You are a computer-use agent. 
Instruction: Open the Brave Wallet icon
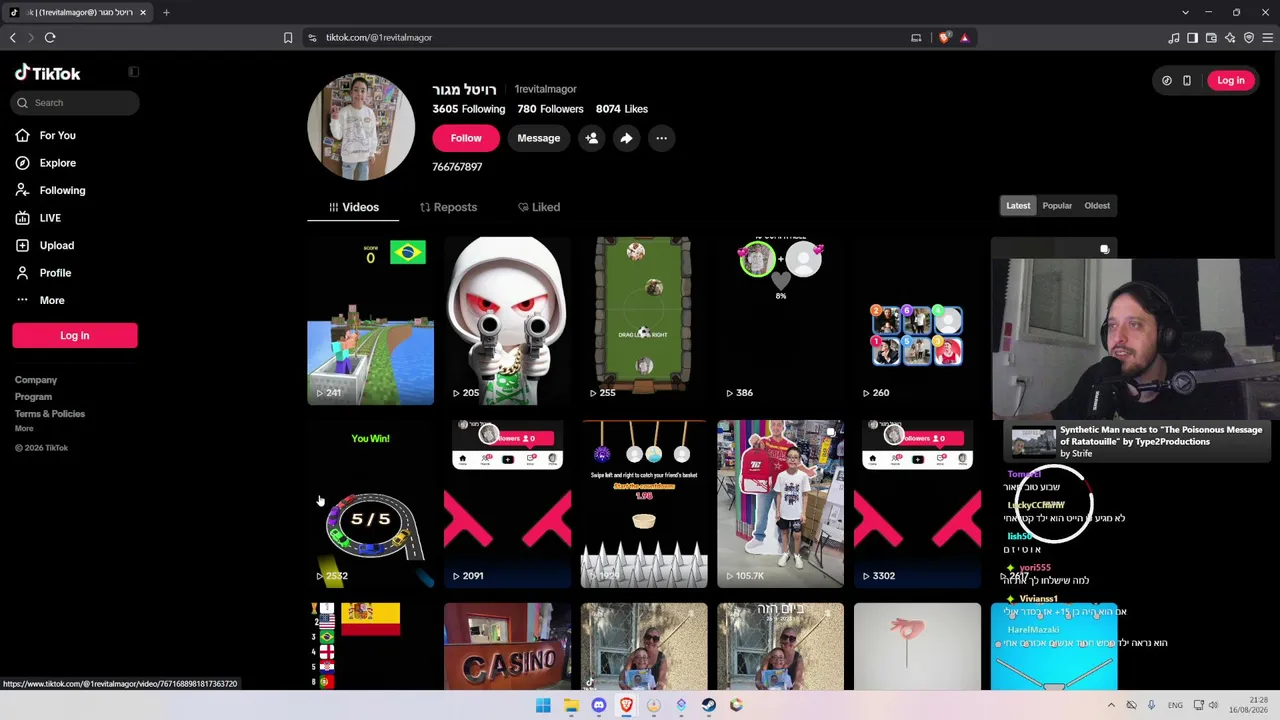point(1212,38)
